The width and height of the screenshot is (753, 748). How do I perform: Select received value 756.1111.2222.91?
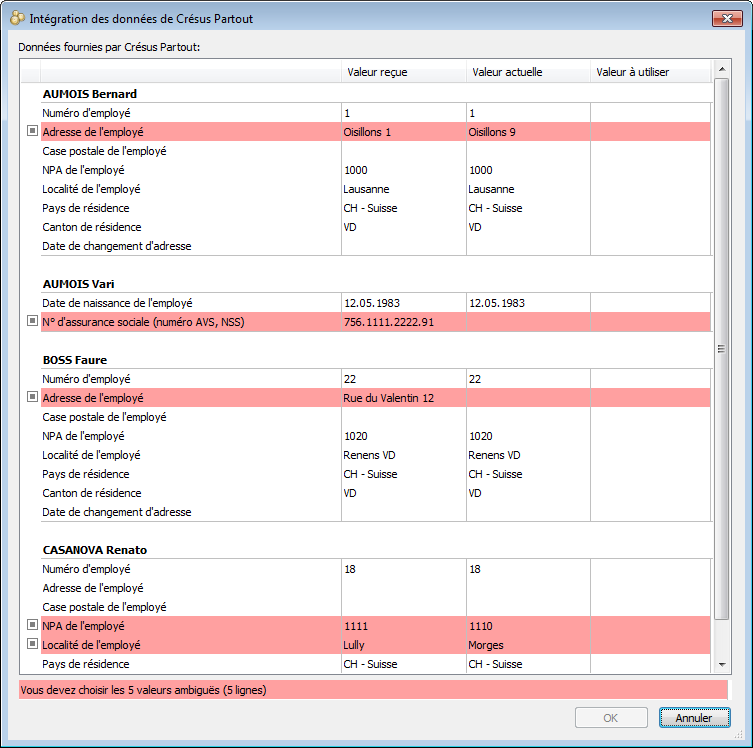click(389, 322)
